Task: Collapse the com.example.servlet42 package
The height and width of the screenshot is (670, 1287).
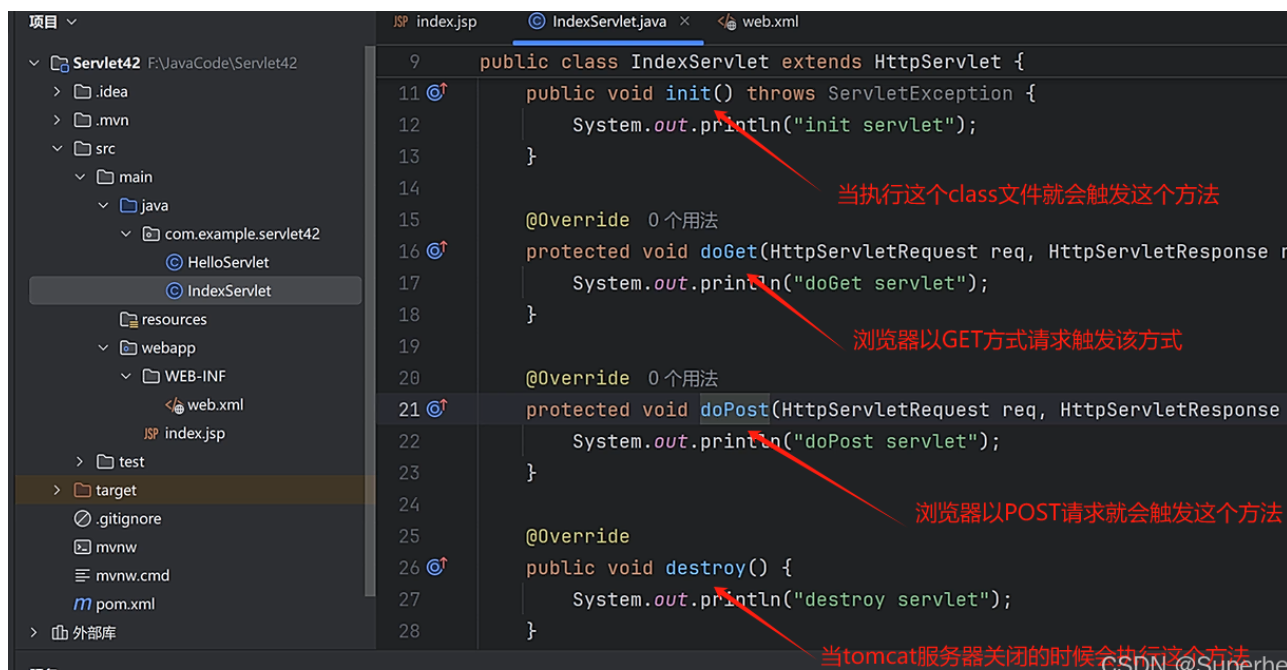Action: [125, 234]
